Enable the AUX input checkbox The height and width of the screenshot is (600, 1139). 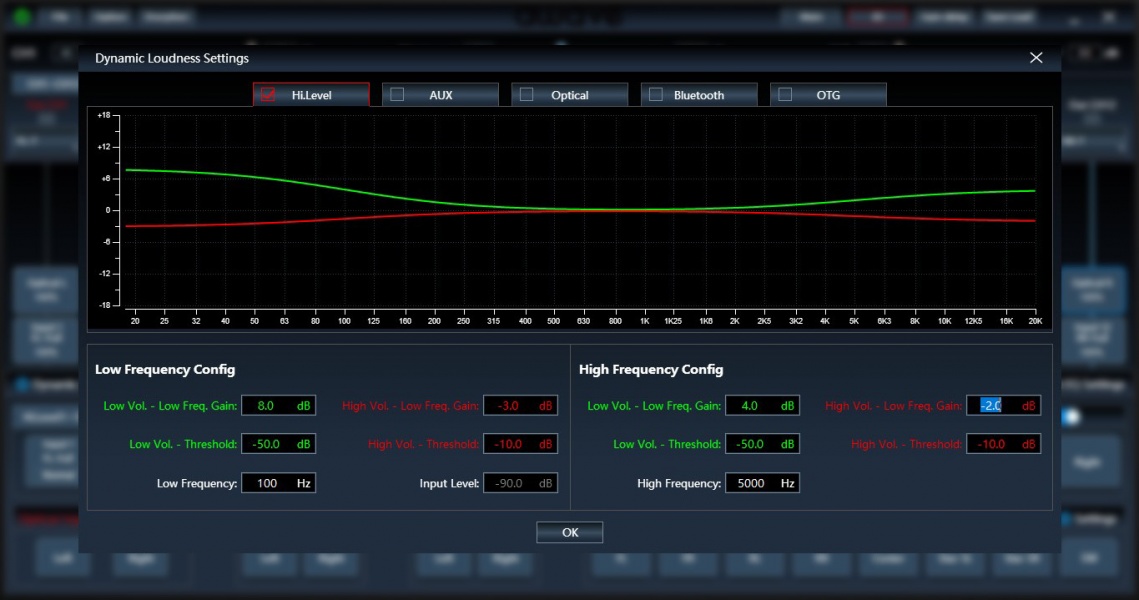(397, 94)
